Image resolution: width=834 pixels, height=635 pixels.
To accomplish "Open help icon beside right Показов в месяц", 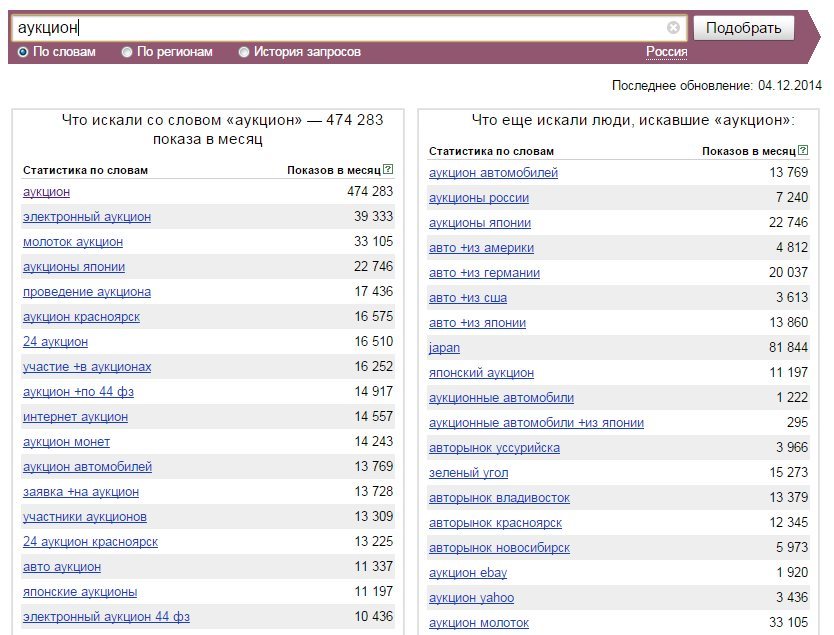I will 803,150.
